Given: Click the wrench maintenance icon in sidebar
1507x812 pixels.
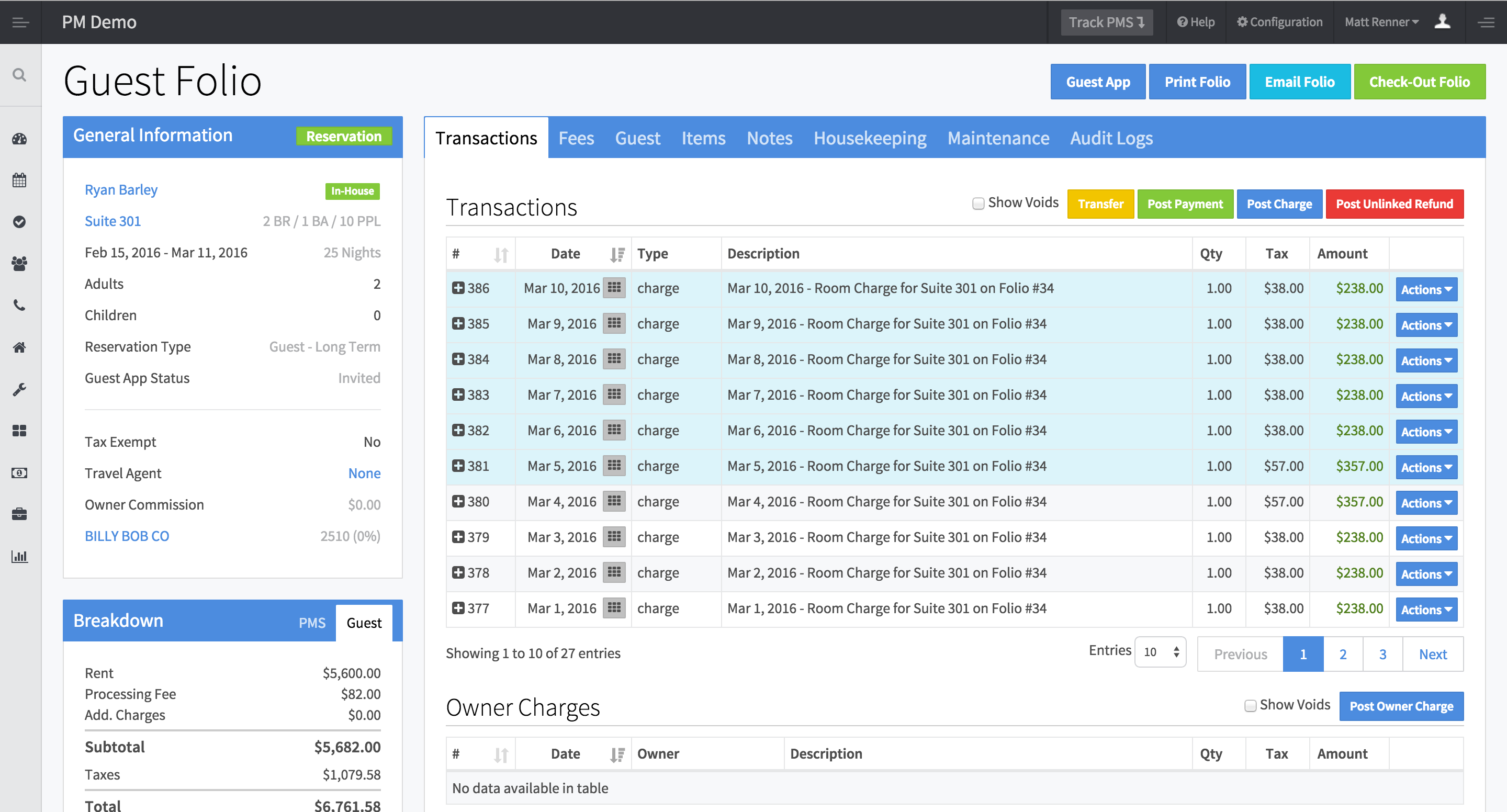Looking at the screenshot, I should [x=19, y=390].
